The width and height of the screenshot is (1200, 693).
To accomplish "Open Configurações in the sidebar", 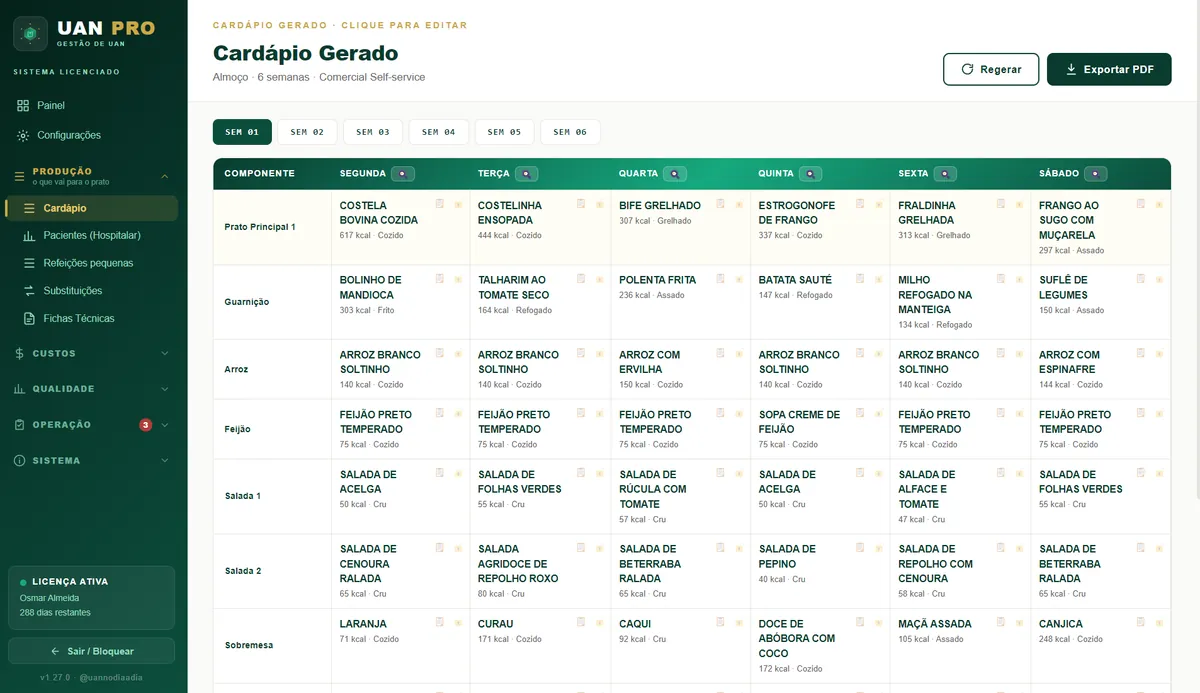I will pyautogui.click(x=94, y=135).
